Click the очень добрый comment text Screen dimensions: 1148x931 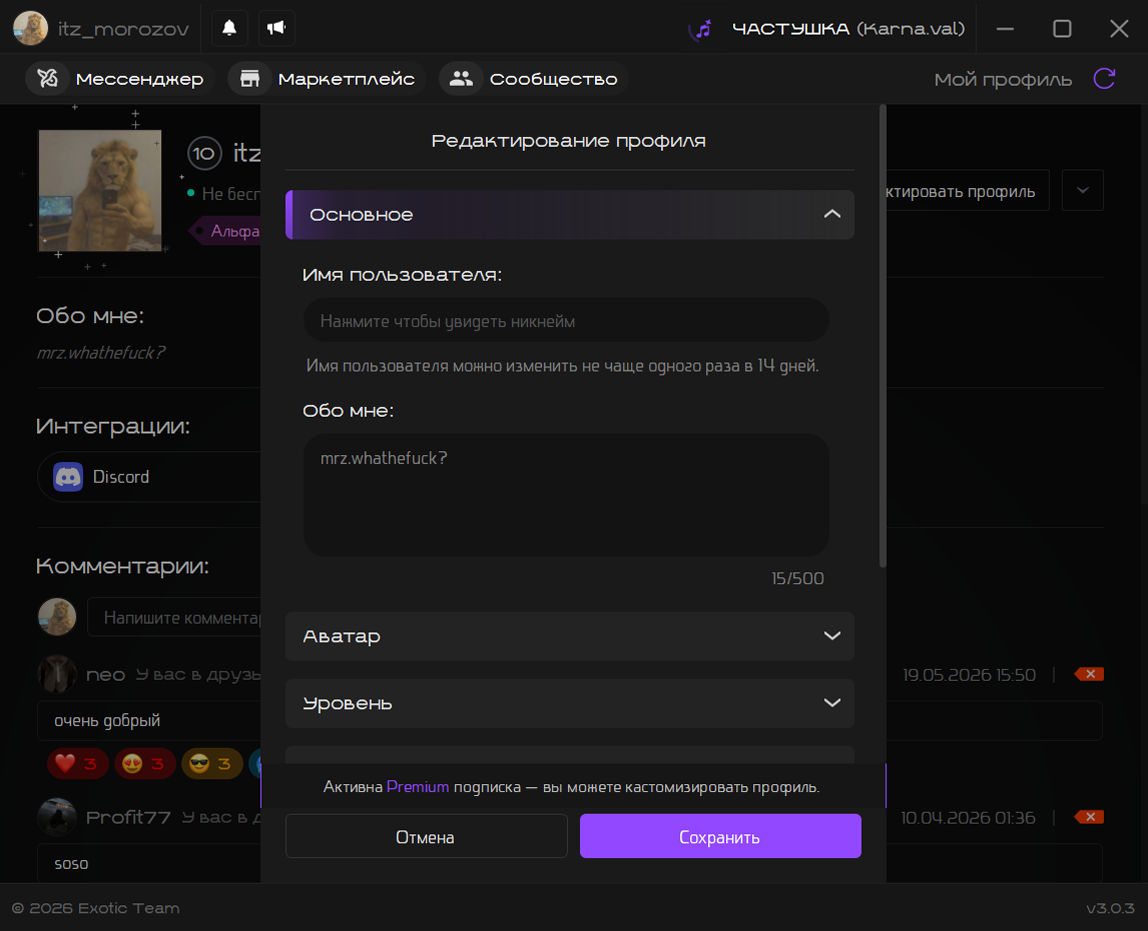107,721
